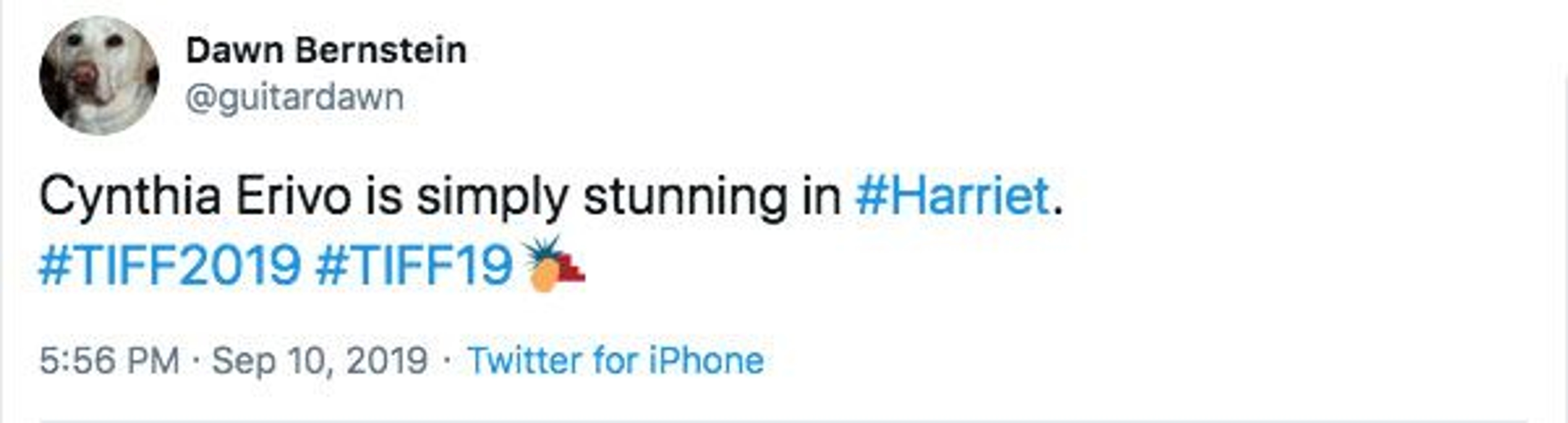
Task: Click the word Erivo in the tweet
Action: (294, 196)
